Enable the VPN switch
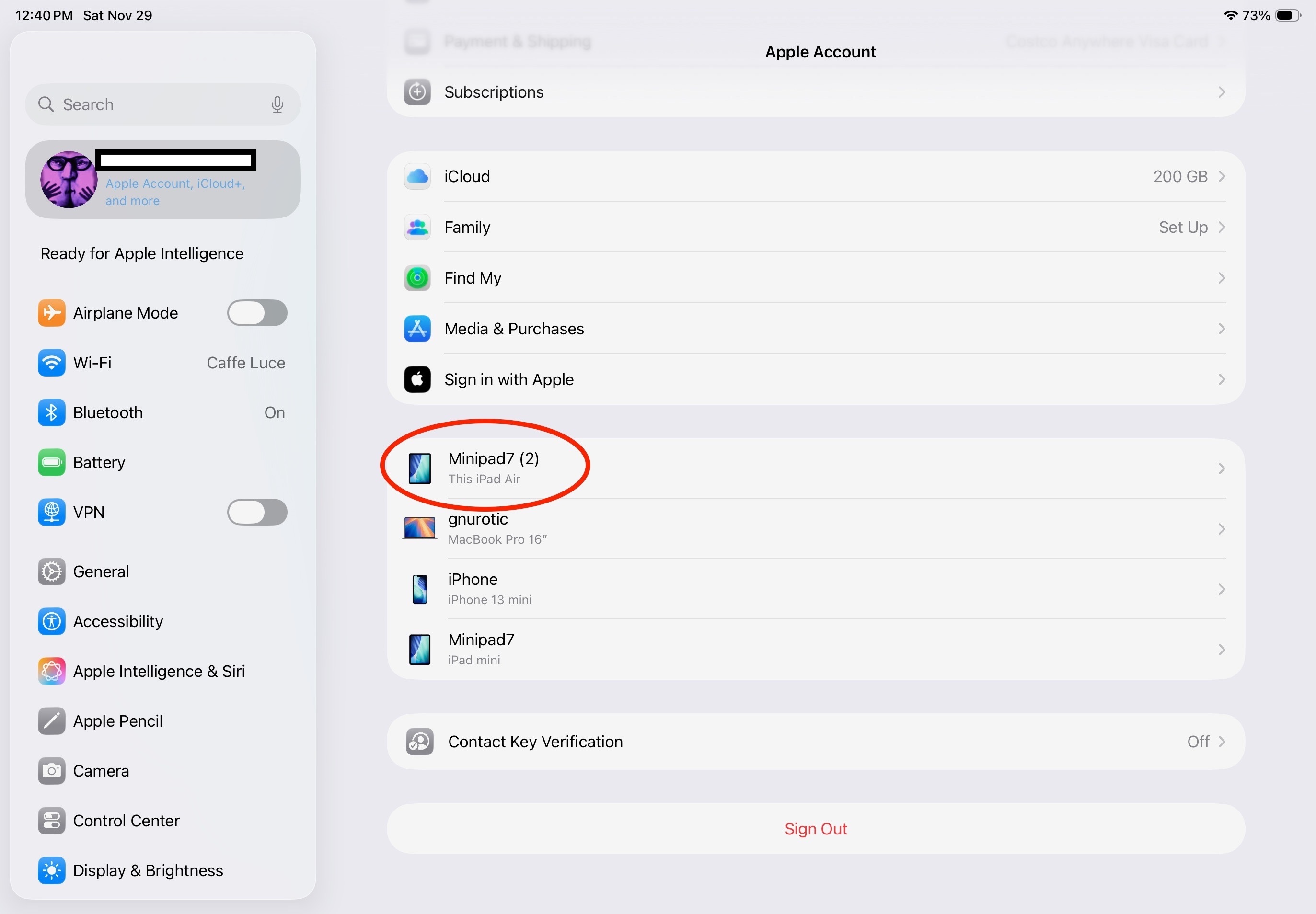 [x=257, y=512]
